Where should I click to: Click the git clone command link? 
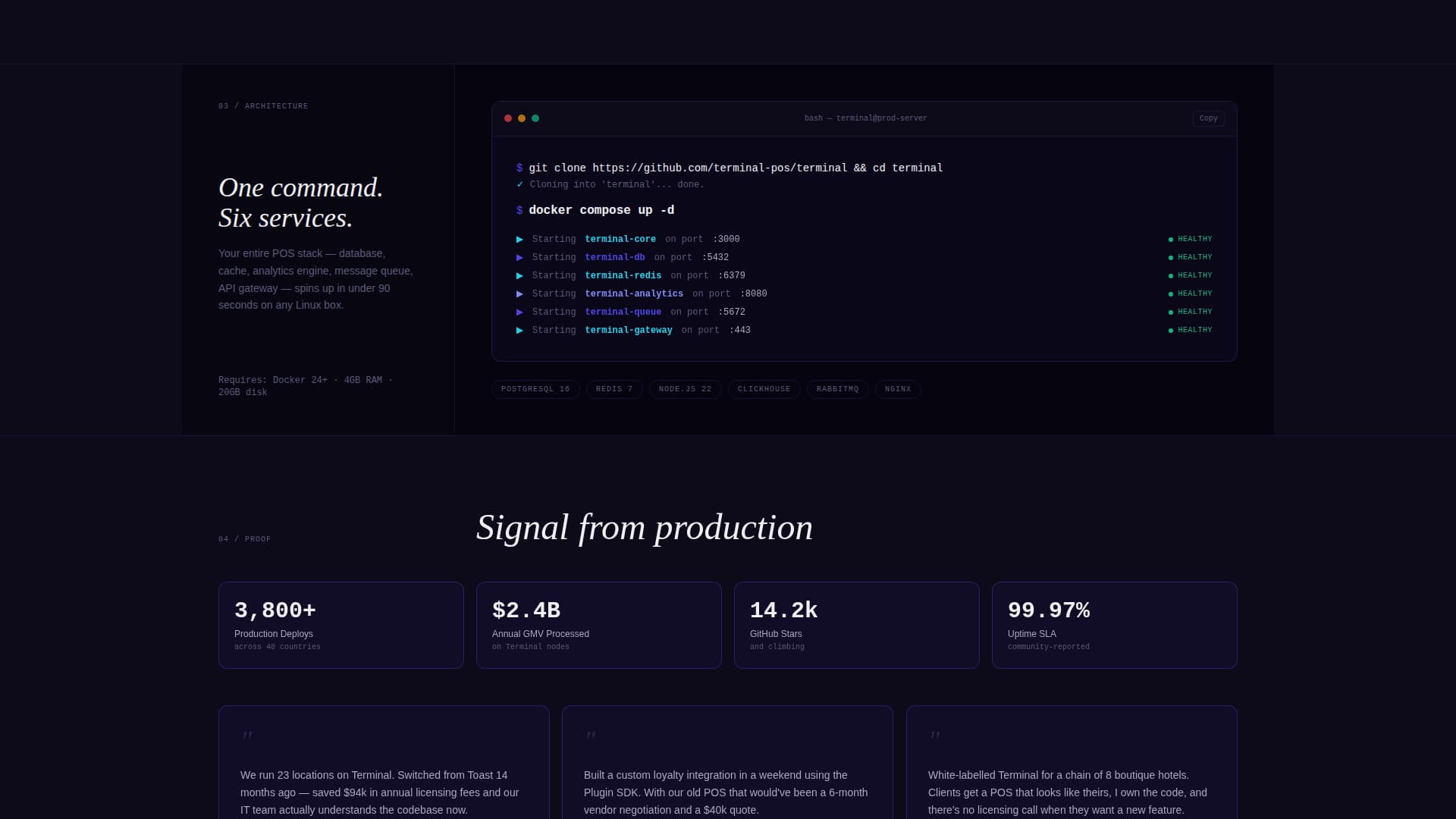pyautogui.click(x=736, y=168)
